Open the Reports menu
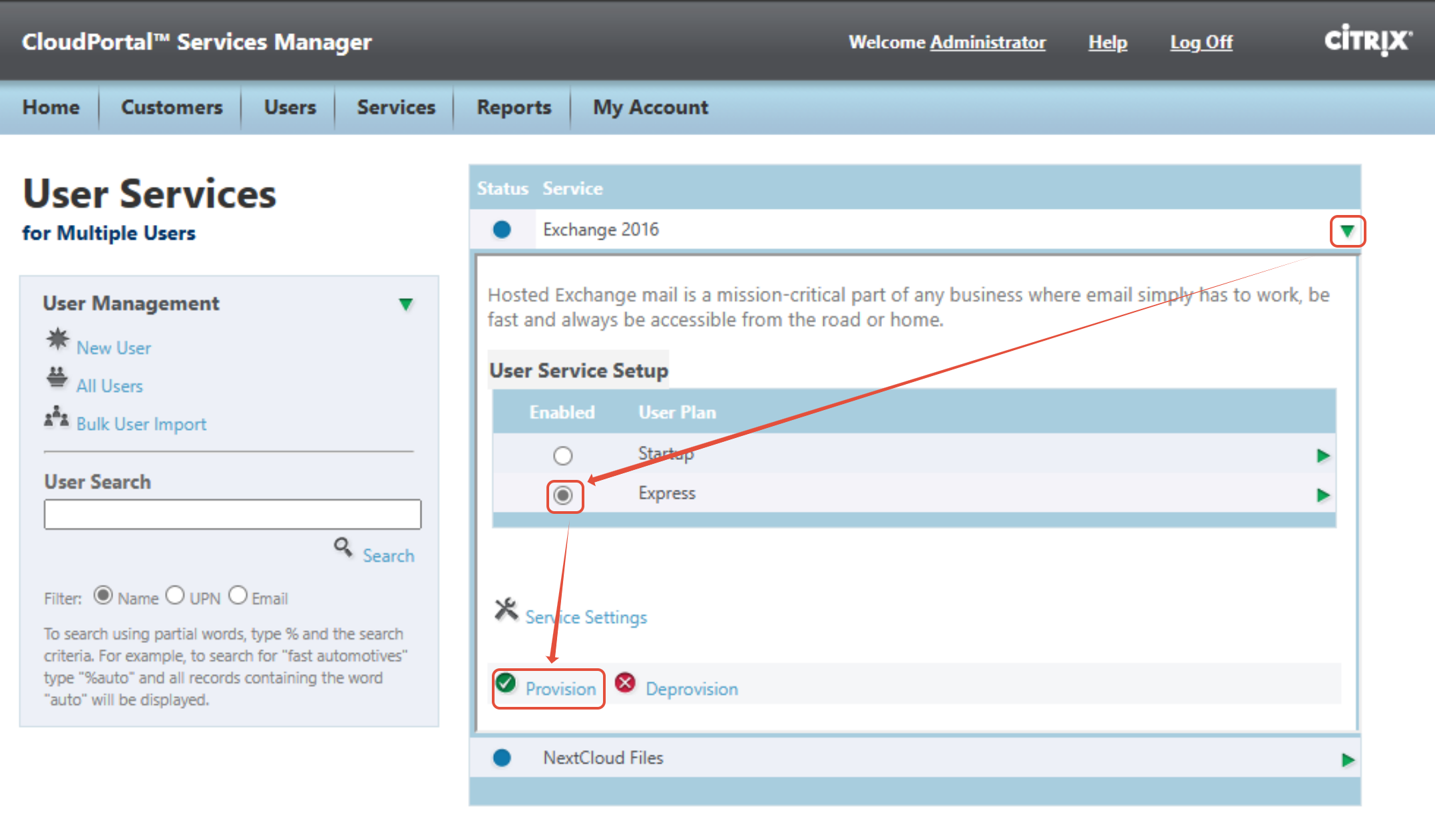 point(514,107)
